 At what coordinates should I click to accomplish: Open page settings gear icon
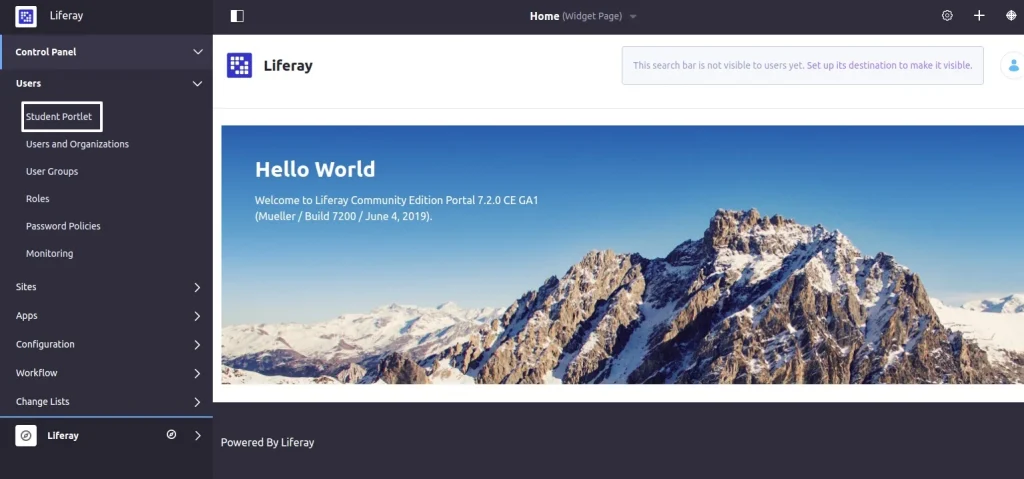[947, 16]
